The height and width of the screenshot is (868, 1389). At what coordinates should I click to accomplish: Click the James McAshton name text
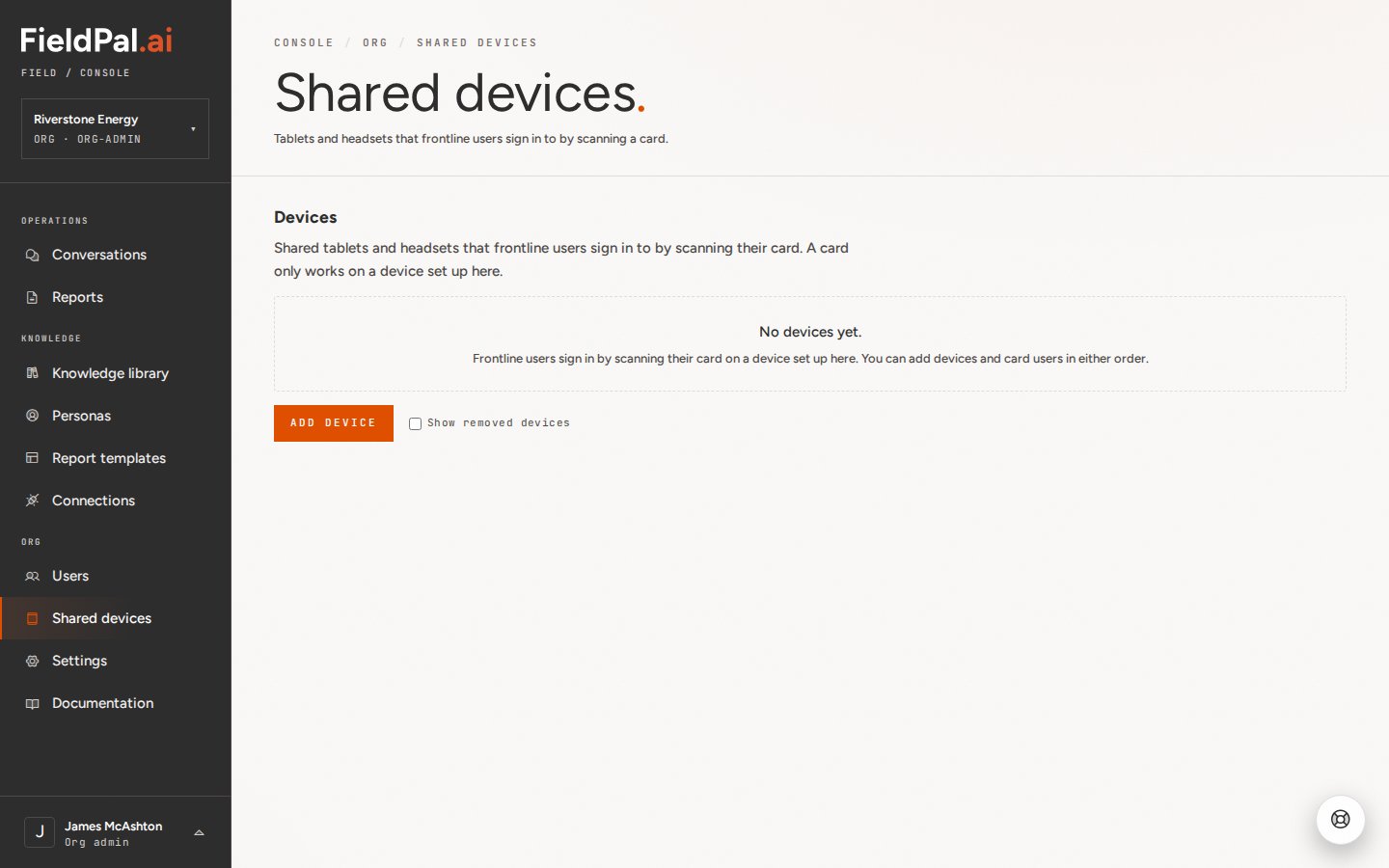pyautogui.click(x=113, y=827)
